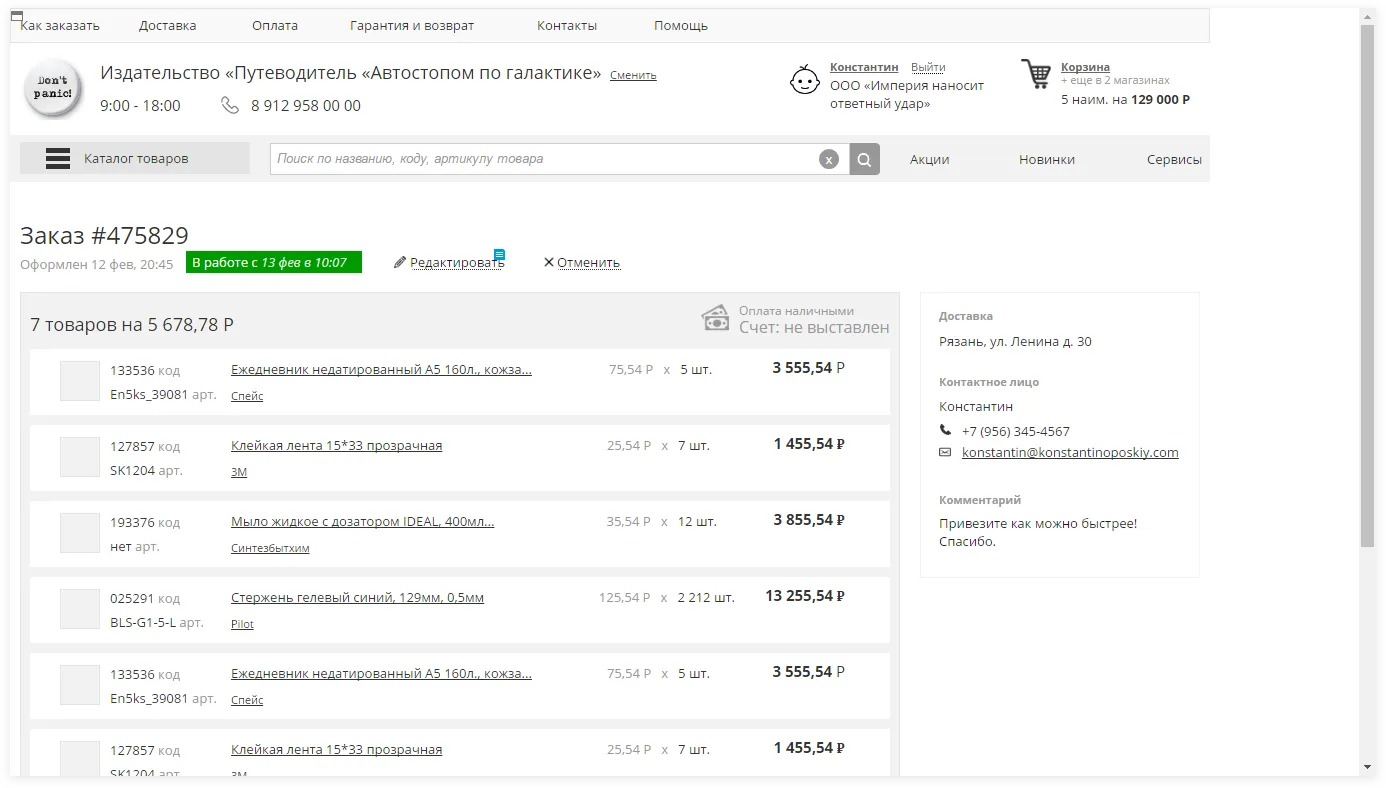Click the Сменить link near publisher name
Screen dimensions: 1386x788
[633, 75]
